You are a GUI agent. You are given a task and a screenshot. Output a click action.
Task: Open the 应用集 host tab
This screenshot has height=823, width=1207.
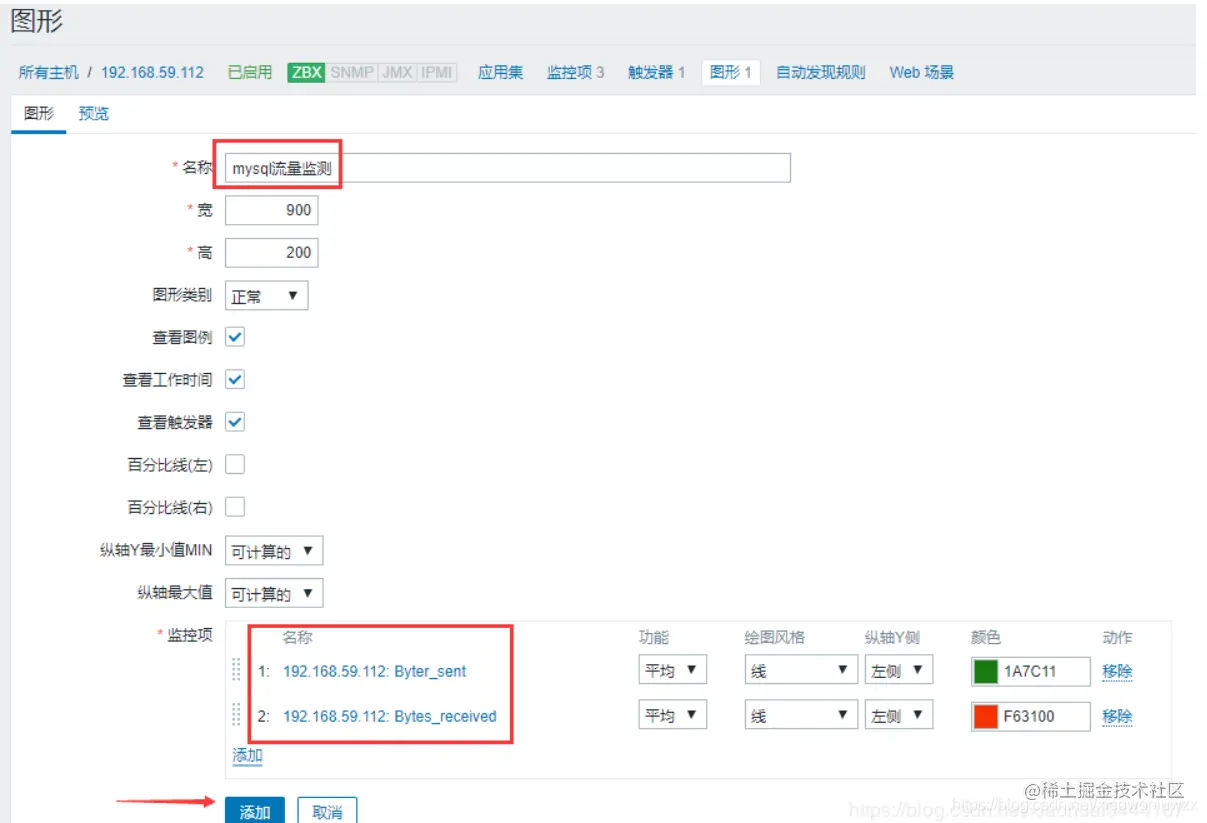500,72
